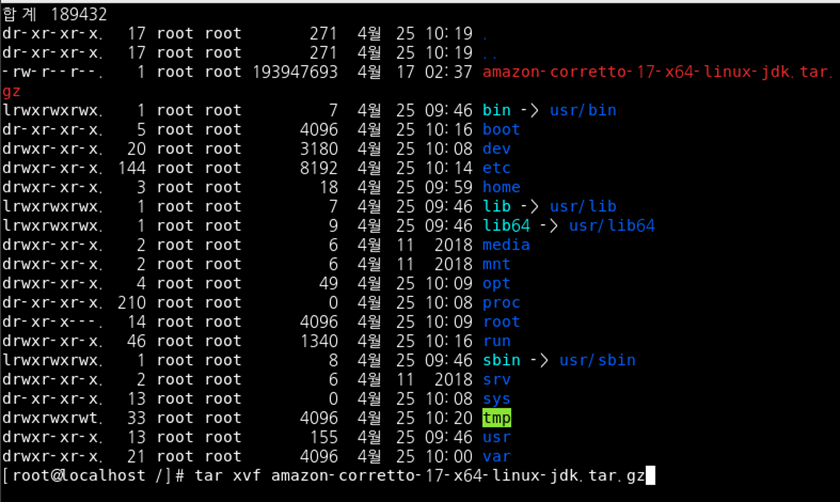Click the red amazon-corretto-17-x64-linux-jdk.tar file name
The width and height of the screenshot is (840, 502).
pos(657,72)
